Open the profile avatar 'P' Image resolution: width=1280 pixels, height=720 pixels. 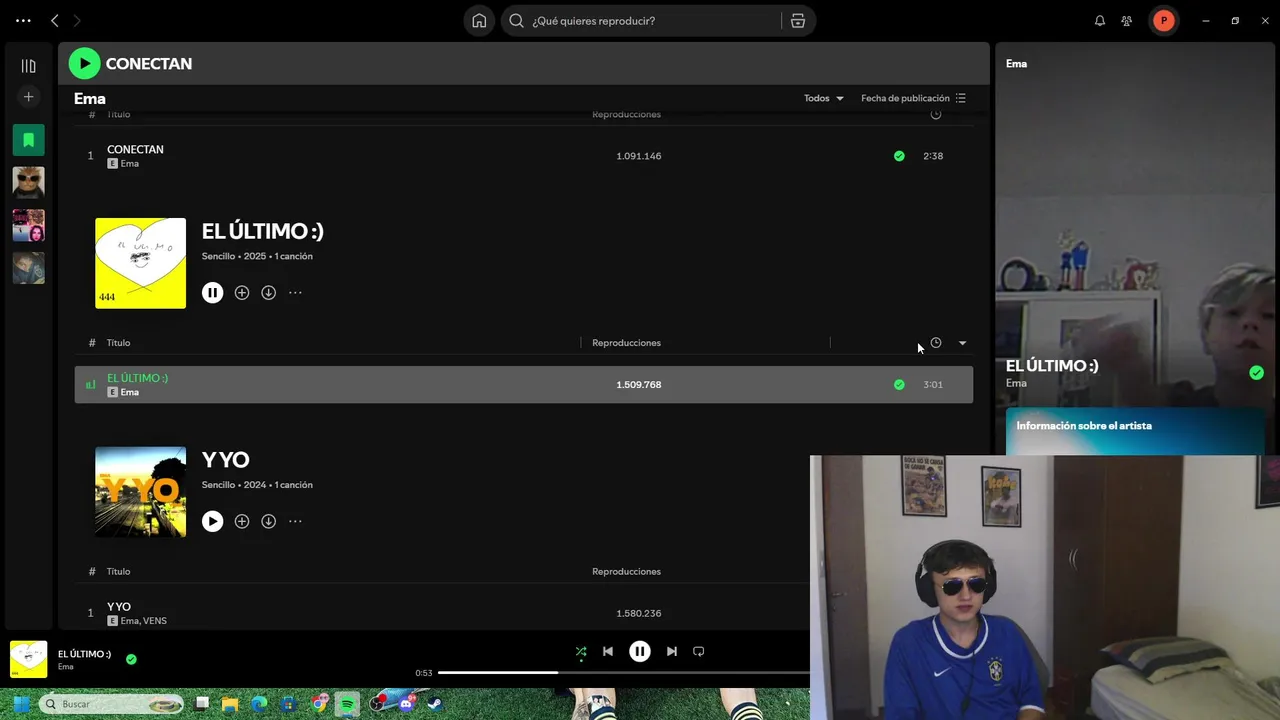point(1163,20)
